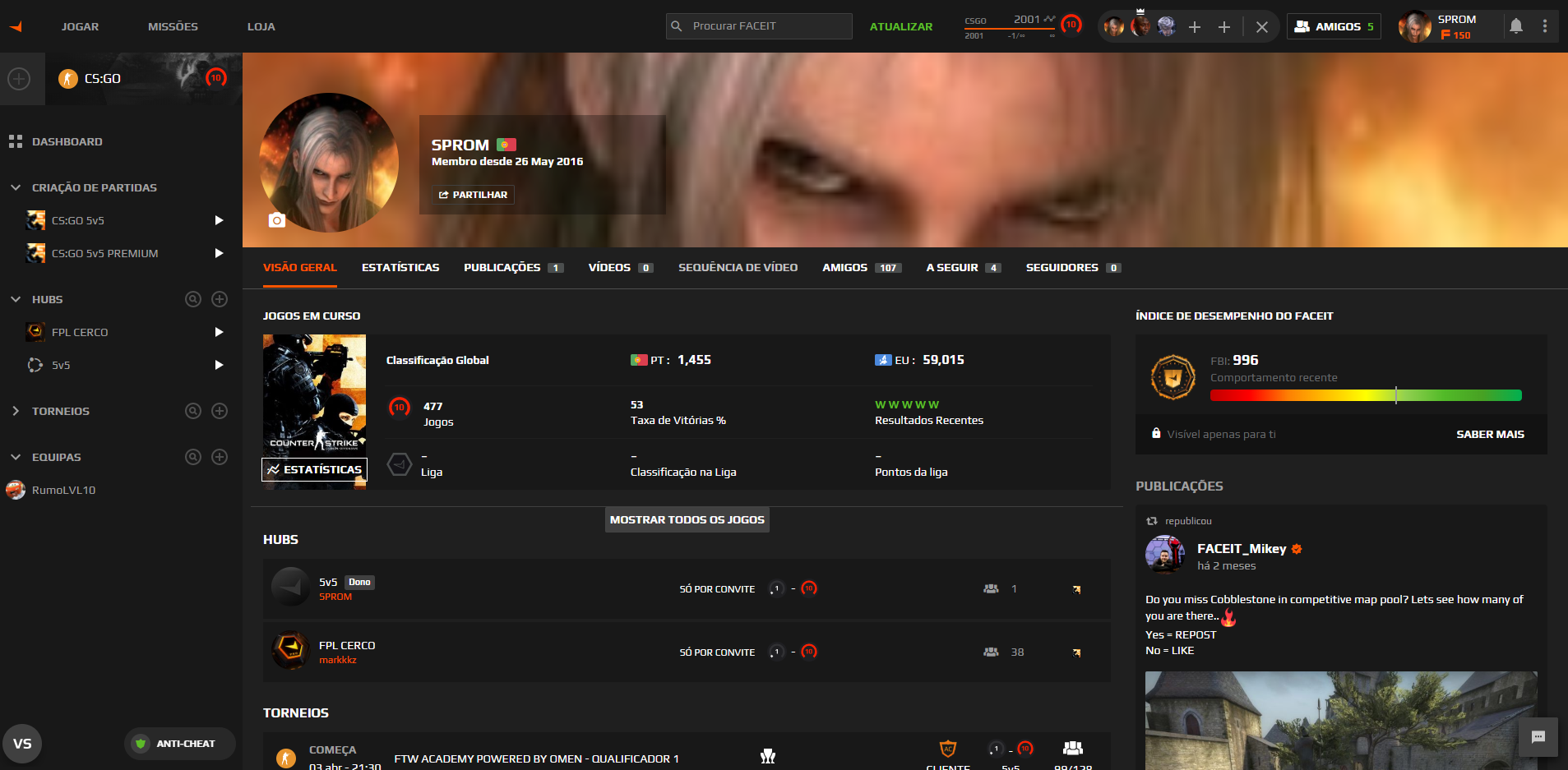The height and width of the screenshot is (770, 1568).
Task: Click the FACEIT logo in top bar
Action: tap(16, 26)
